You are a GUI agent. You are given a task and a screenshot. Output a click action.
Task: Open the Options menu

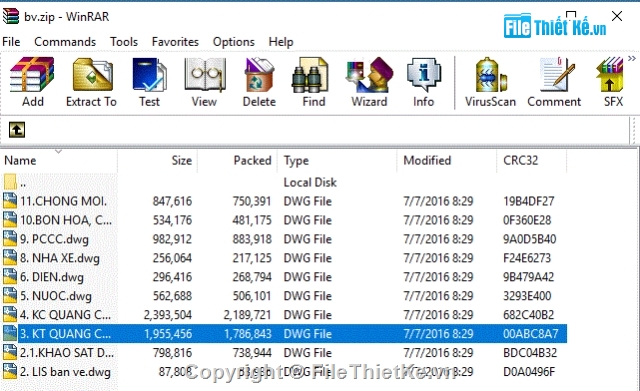[233, 42]
